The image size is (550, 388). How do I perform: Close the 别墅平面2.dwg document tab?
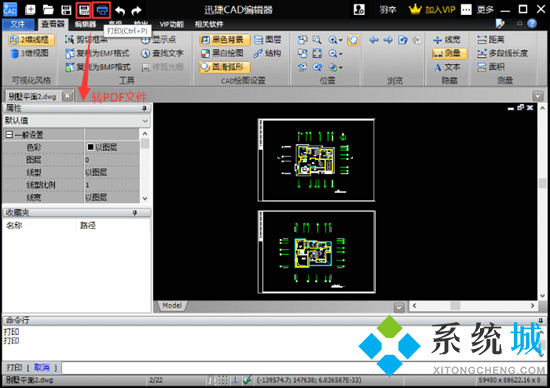click(x=67, y=96)
